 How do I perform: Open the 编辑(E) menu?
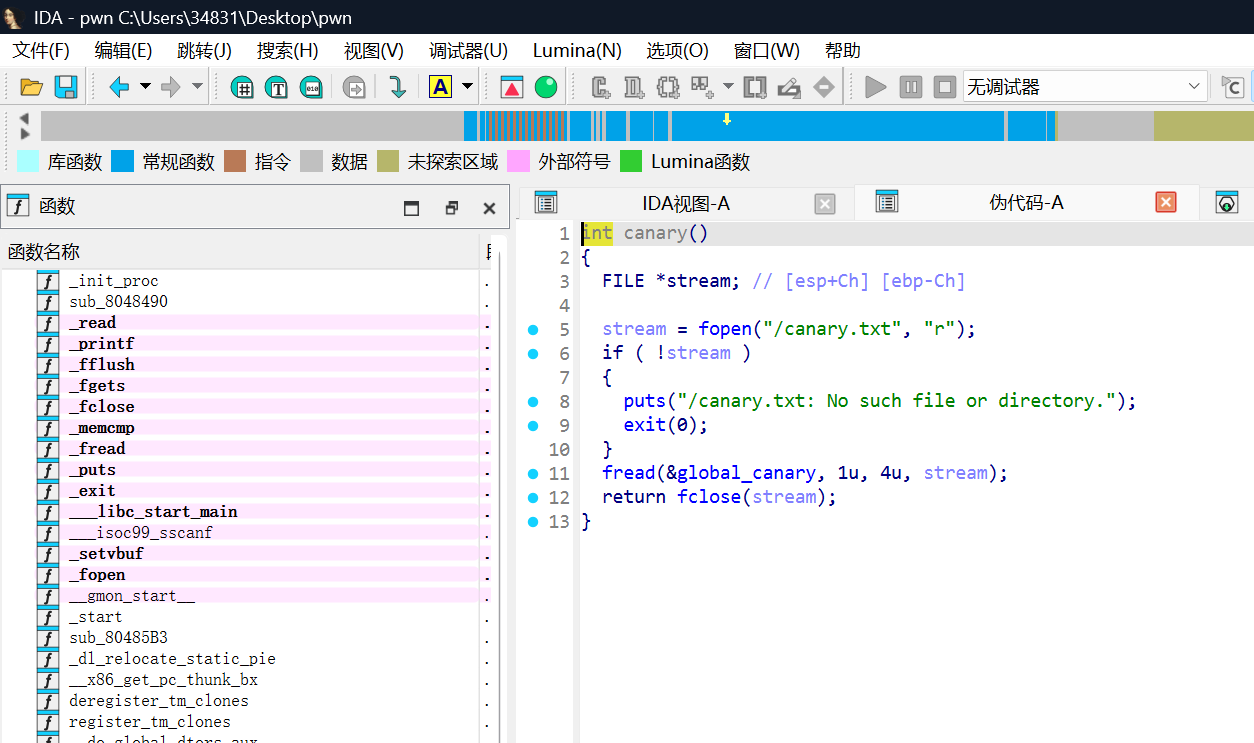tap(123, 50)
